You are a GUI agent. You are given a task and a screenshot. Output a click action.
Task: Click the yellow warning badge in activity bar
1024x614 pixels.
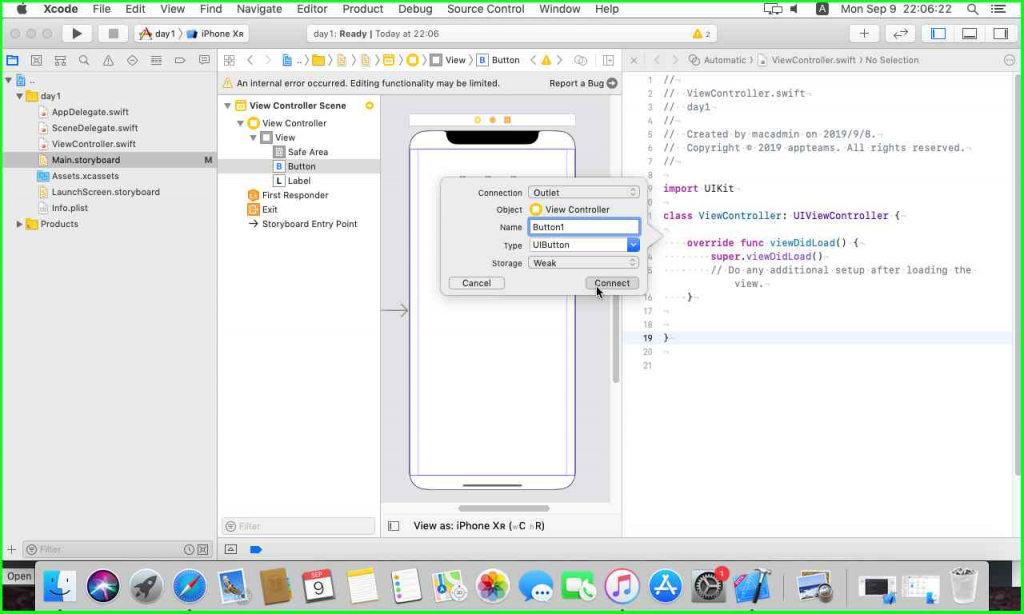[x=701, y=33]
